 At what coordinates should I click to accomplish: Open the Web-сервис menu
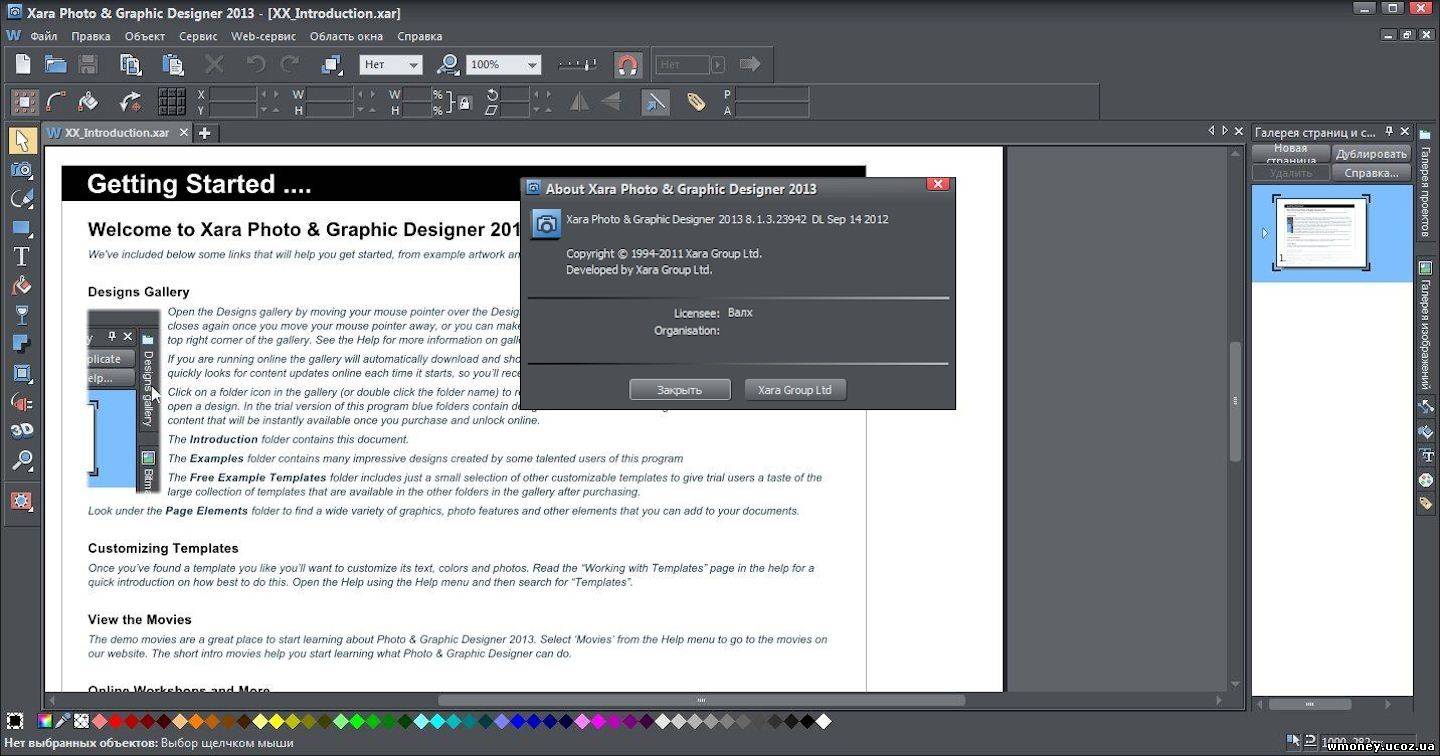(x=263, y=36)
